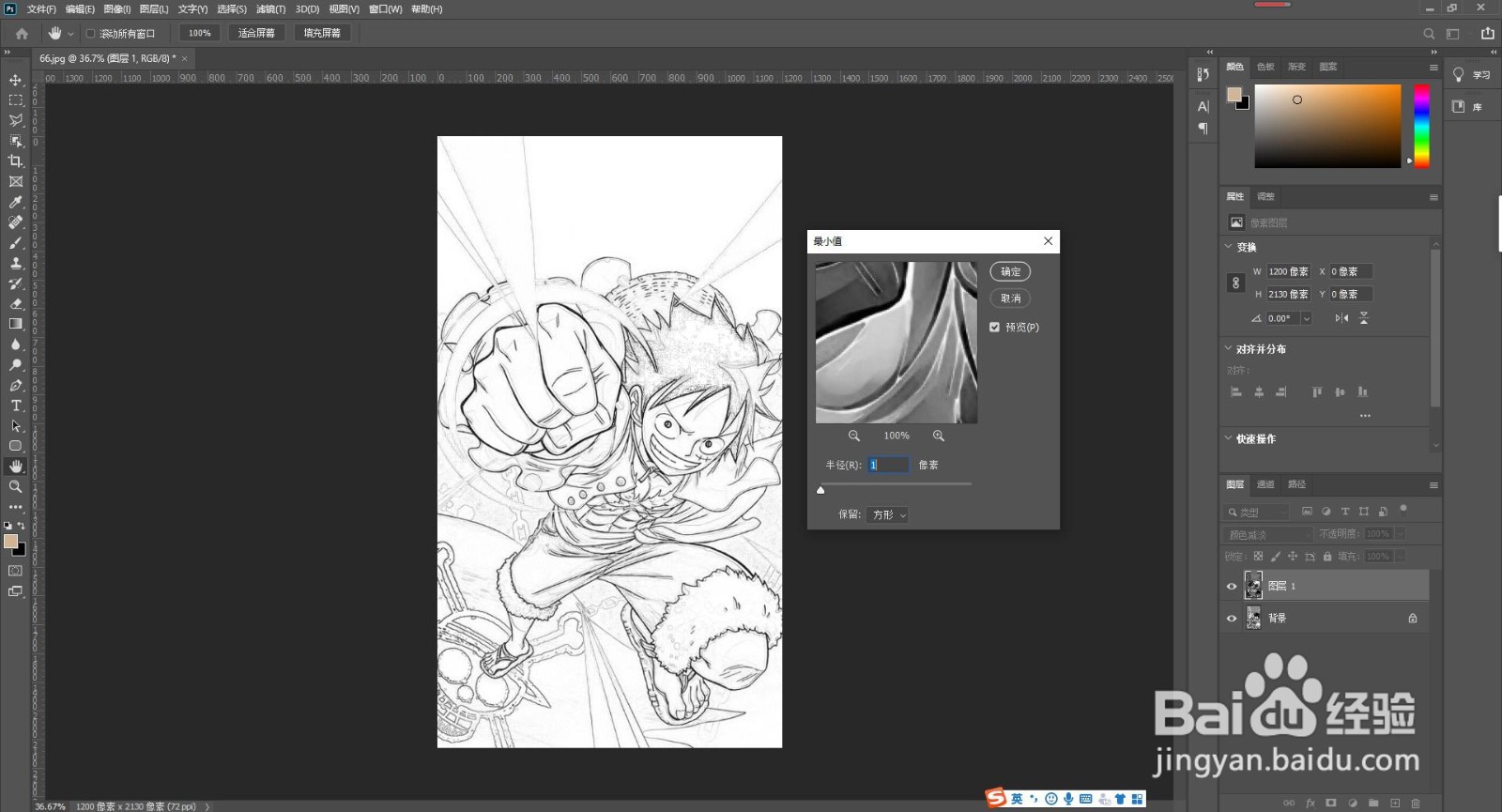Viewport: 1502px width, 812px height.
Task: Select the Clone Stamp tool
Action: [16, 263]
